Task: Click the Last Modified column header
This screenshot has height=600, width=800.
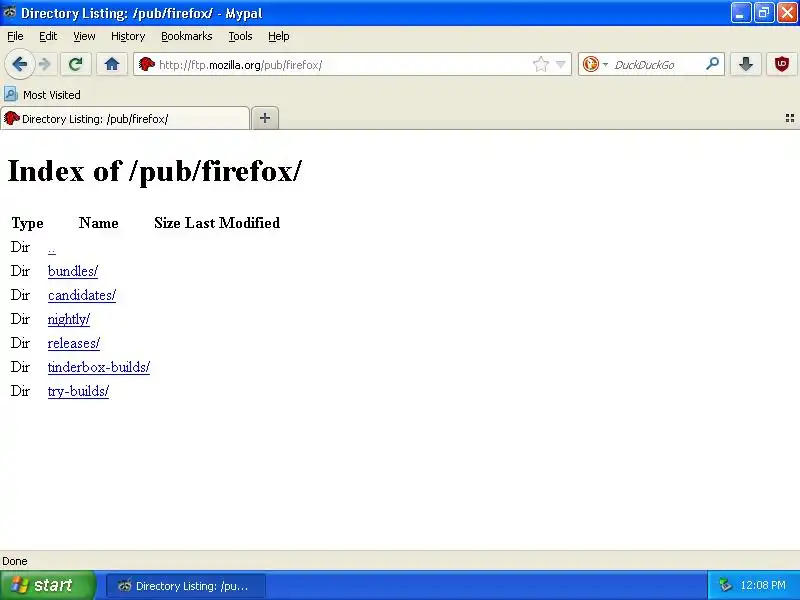Action: [x=232, y=223]
